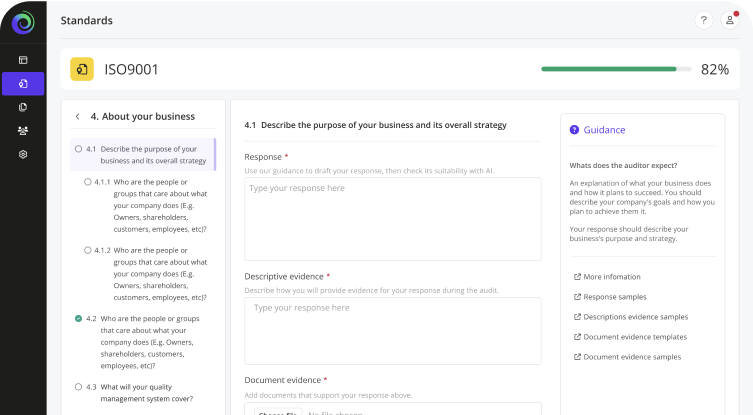Select the 4.1 section status circle
753x415 pixels.
click(x=78, y=149)
